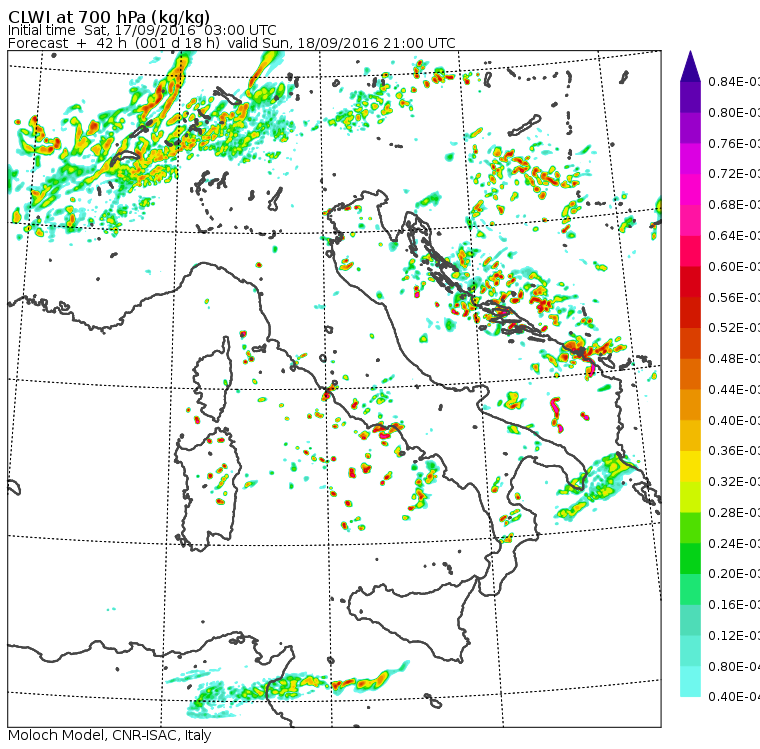Click the 0.60E-03 legend label
This screenshot has width=760, height=749.
click(x=734, y=267)
